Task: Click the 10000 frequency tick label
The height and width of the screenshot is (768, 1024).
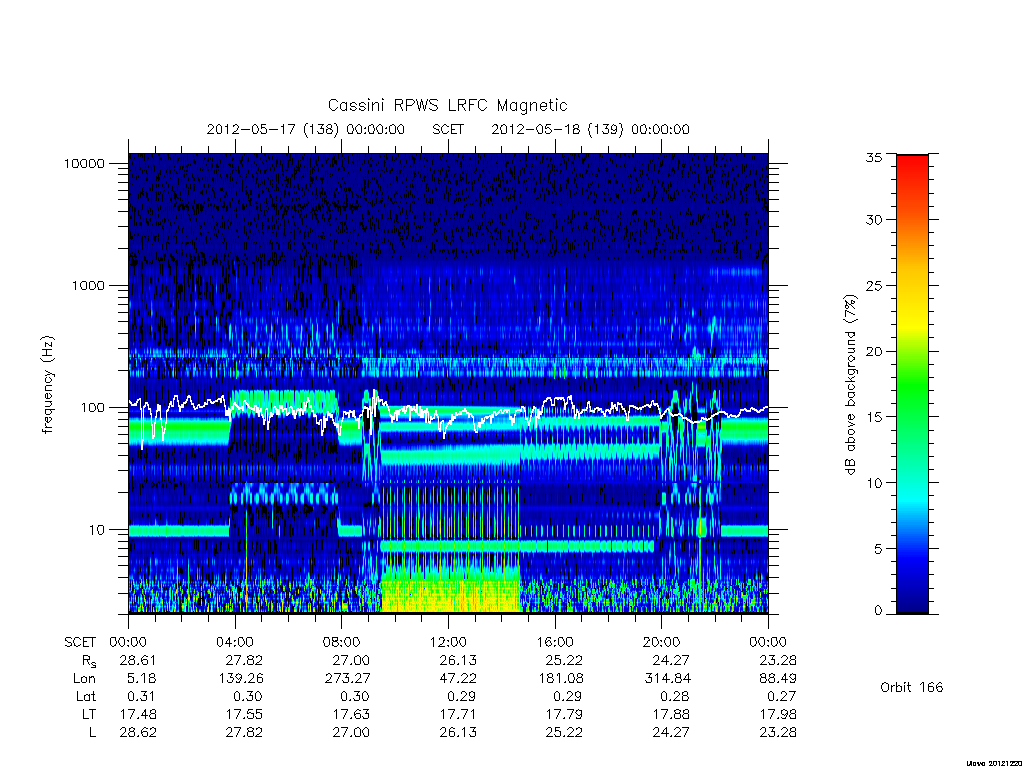Action: point(84,163)
